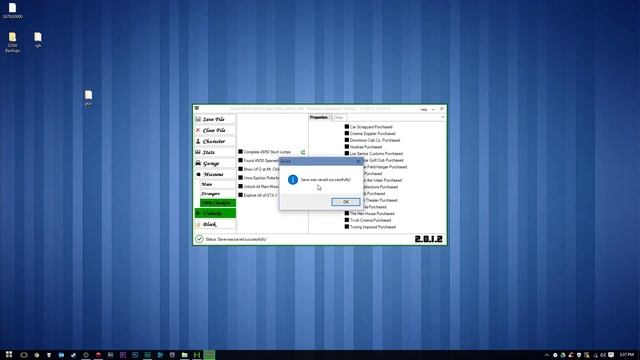640x360 pixels.
Task: Open Action Center notifications icon
Action: [x=611, y=355]
